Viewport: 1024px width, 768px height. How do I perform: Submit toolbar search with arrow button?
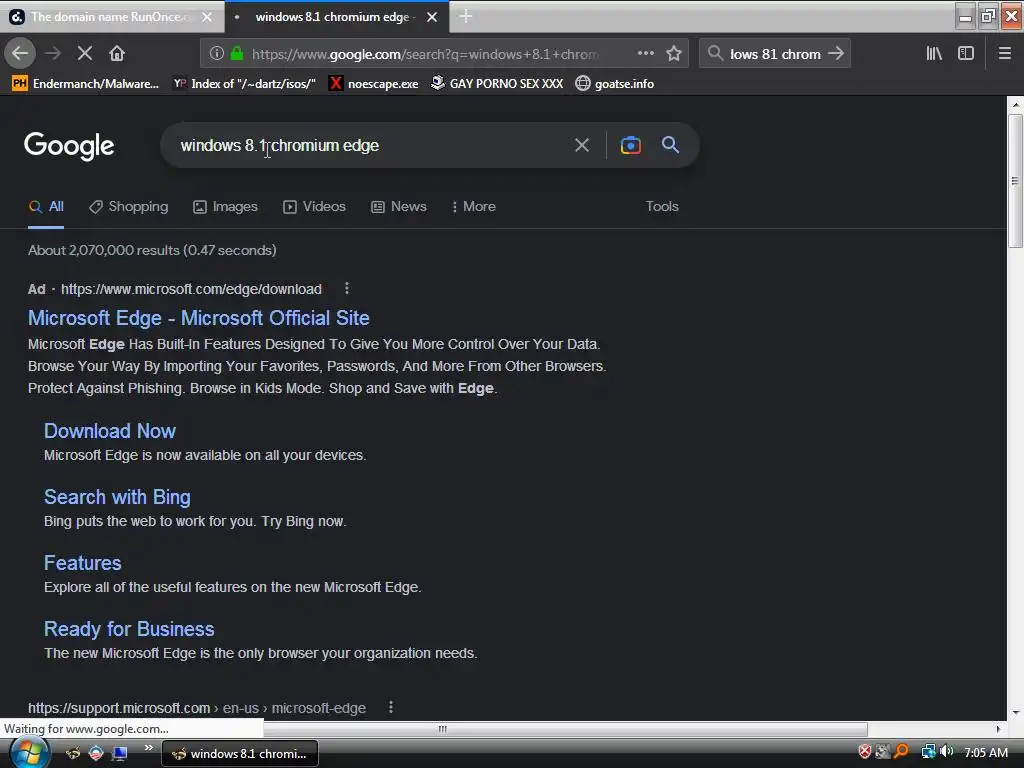(x=836, y=54)
